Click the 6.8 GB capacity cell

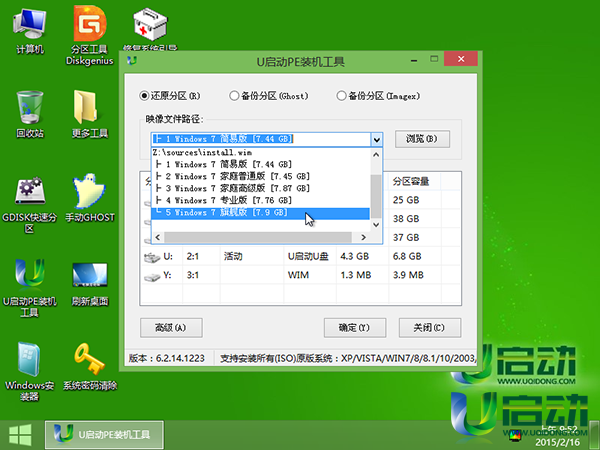(x=407, y=256)
